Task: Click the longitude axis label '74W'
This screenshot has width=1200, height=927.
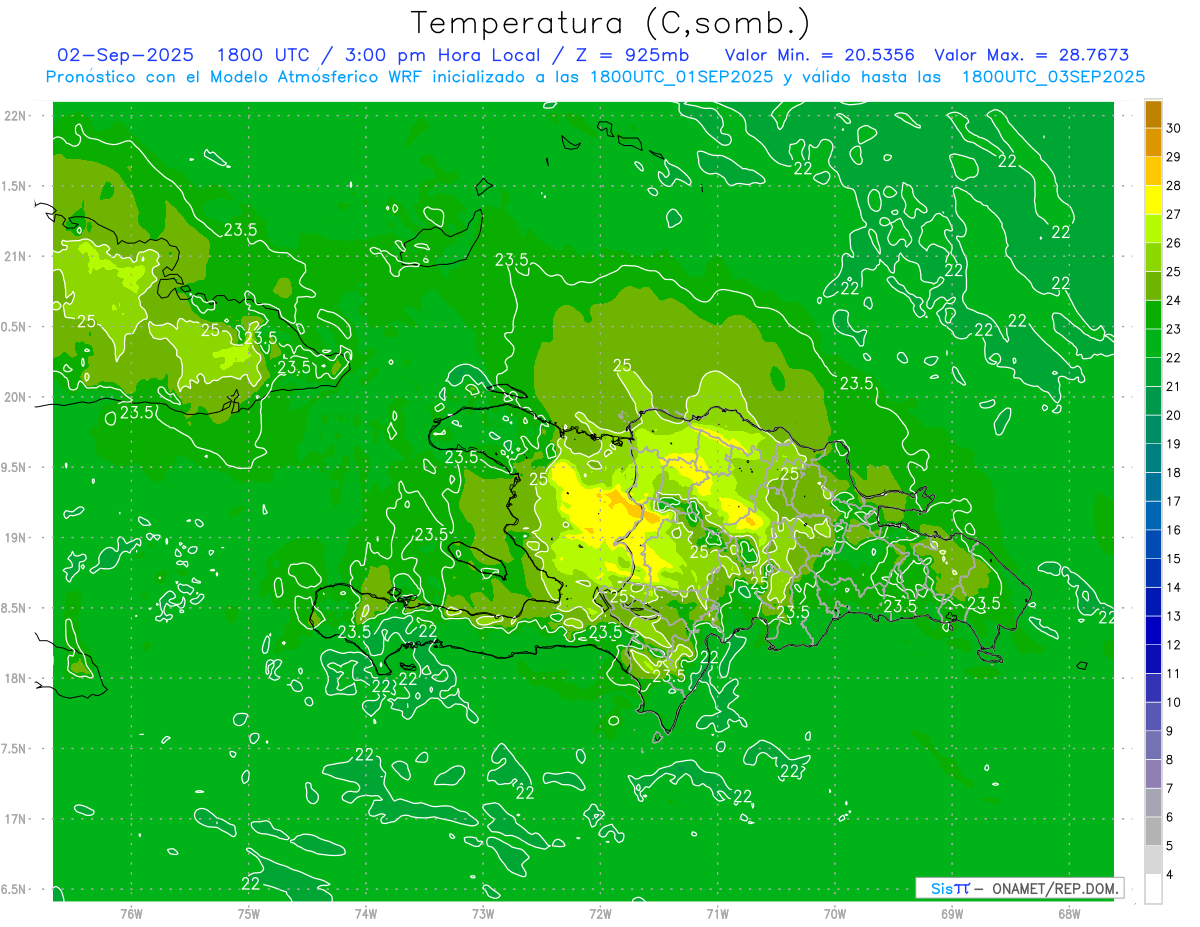Action: 366,914
